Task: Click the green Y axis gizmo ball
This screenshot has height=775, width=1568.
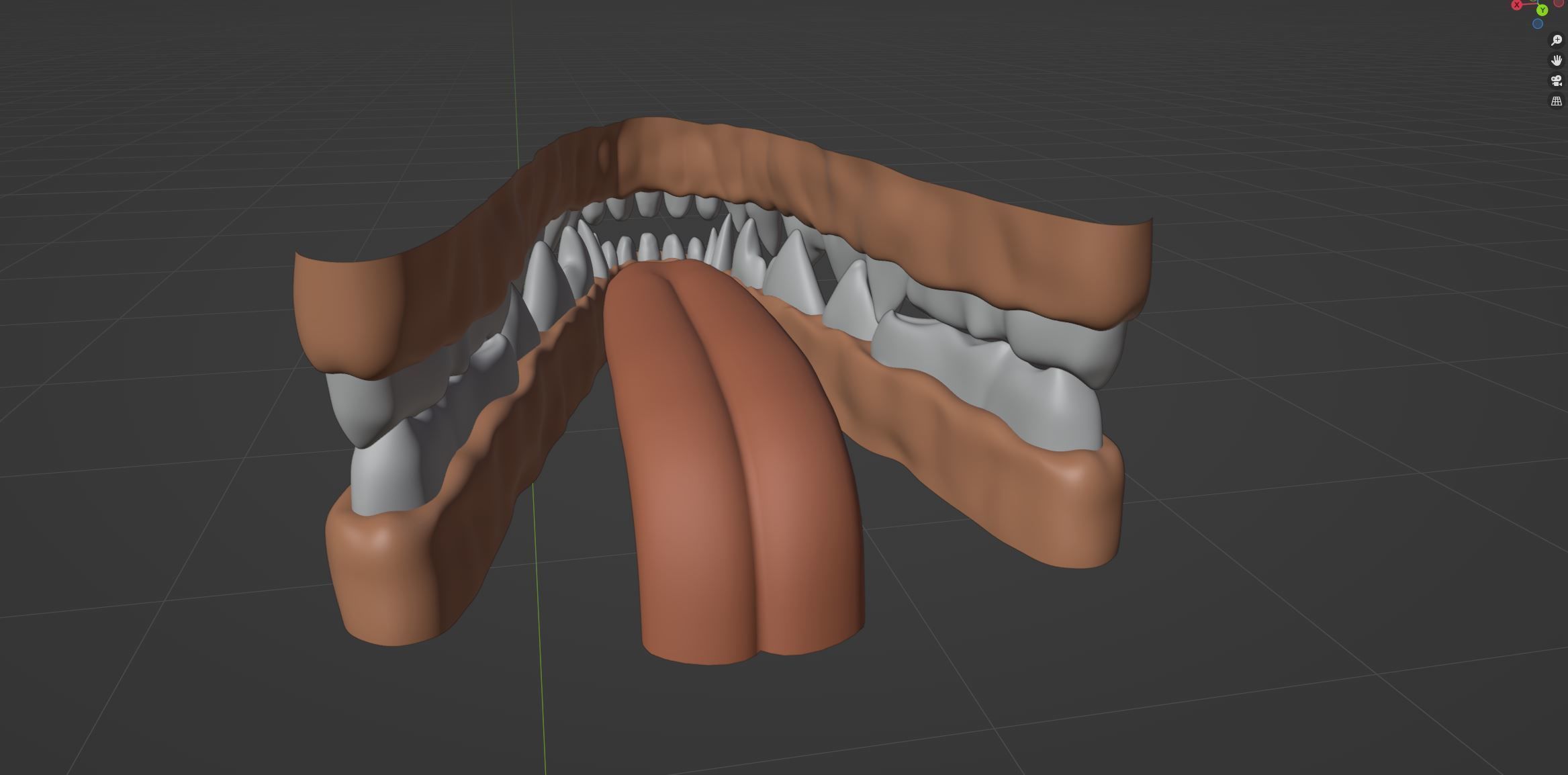Action: [1542, 10]
